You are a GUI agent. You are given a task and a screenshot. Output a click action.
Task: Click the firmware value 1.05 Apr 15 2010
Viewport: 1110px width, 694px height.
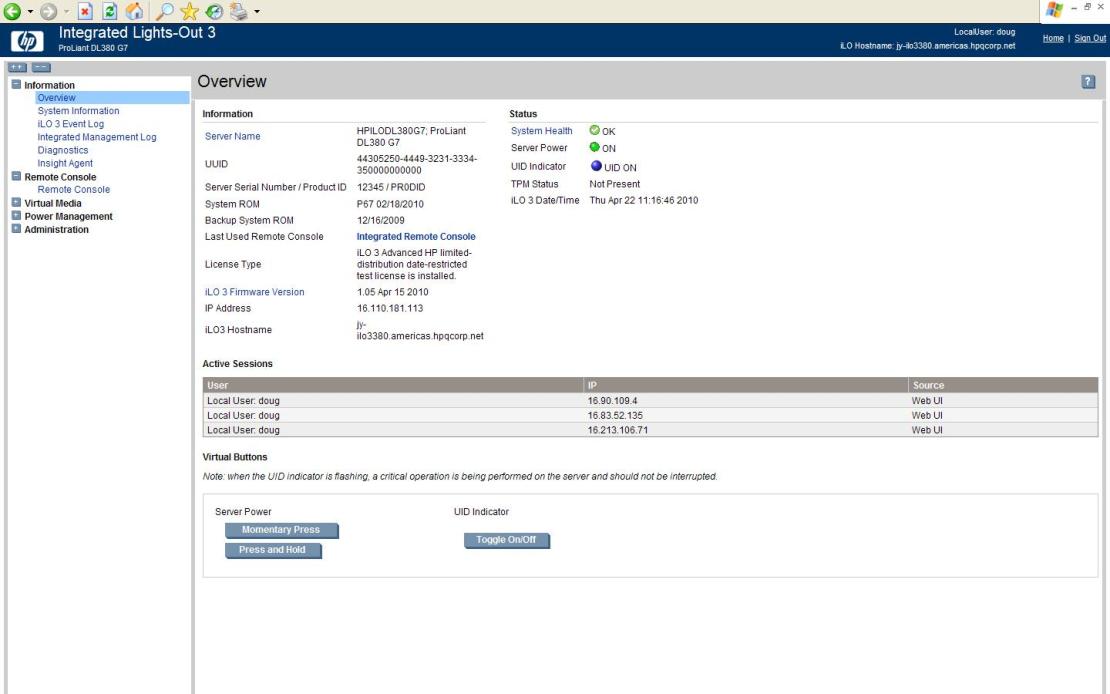tap(393, 292)
